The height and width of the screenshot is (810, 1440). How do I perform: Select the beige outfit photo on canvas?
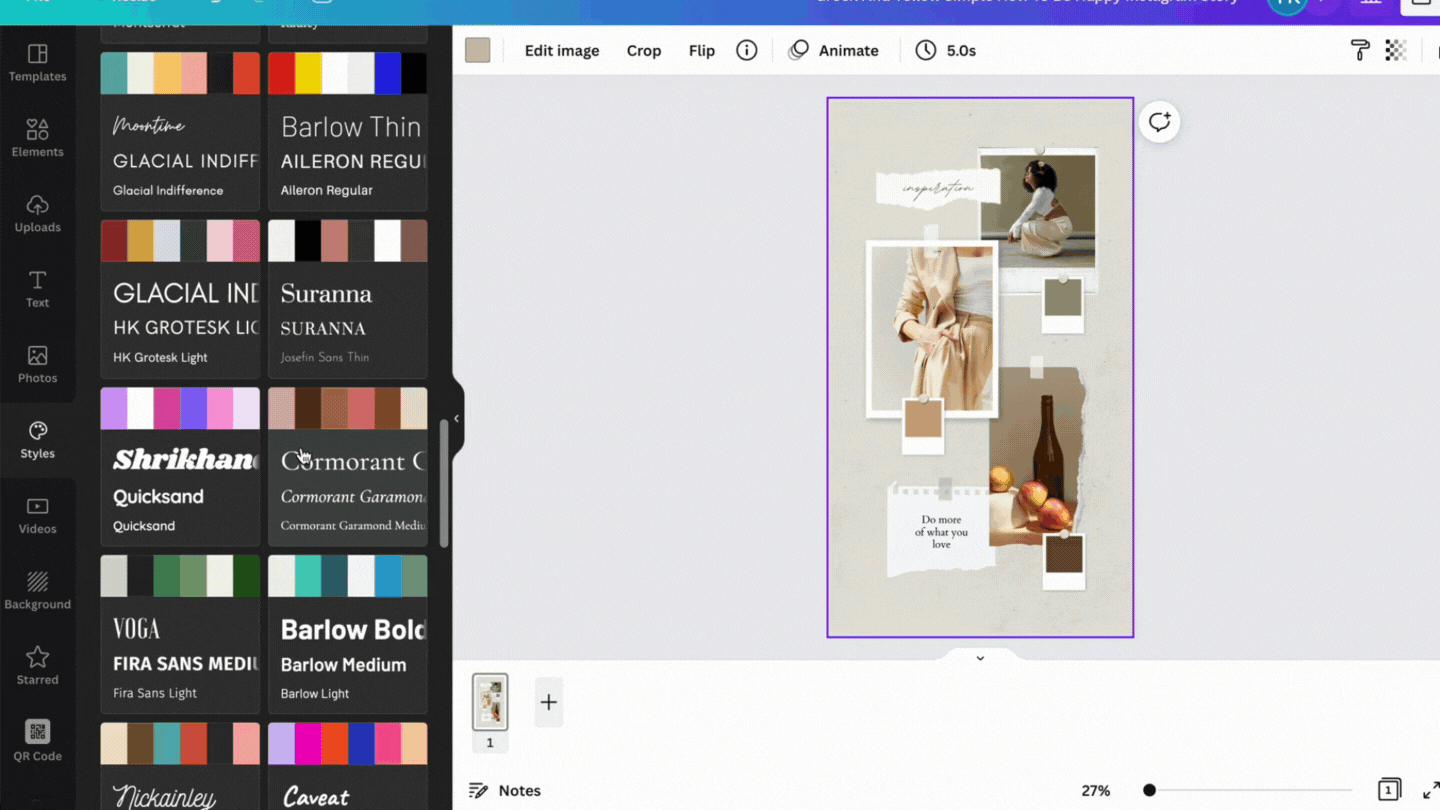click(933, 329)
